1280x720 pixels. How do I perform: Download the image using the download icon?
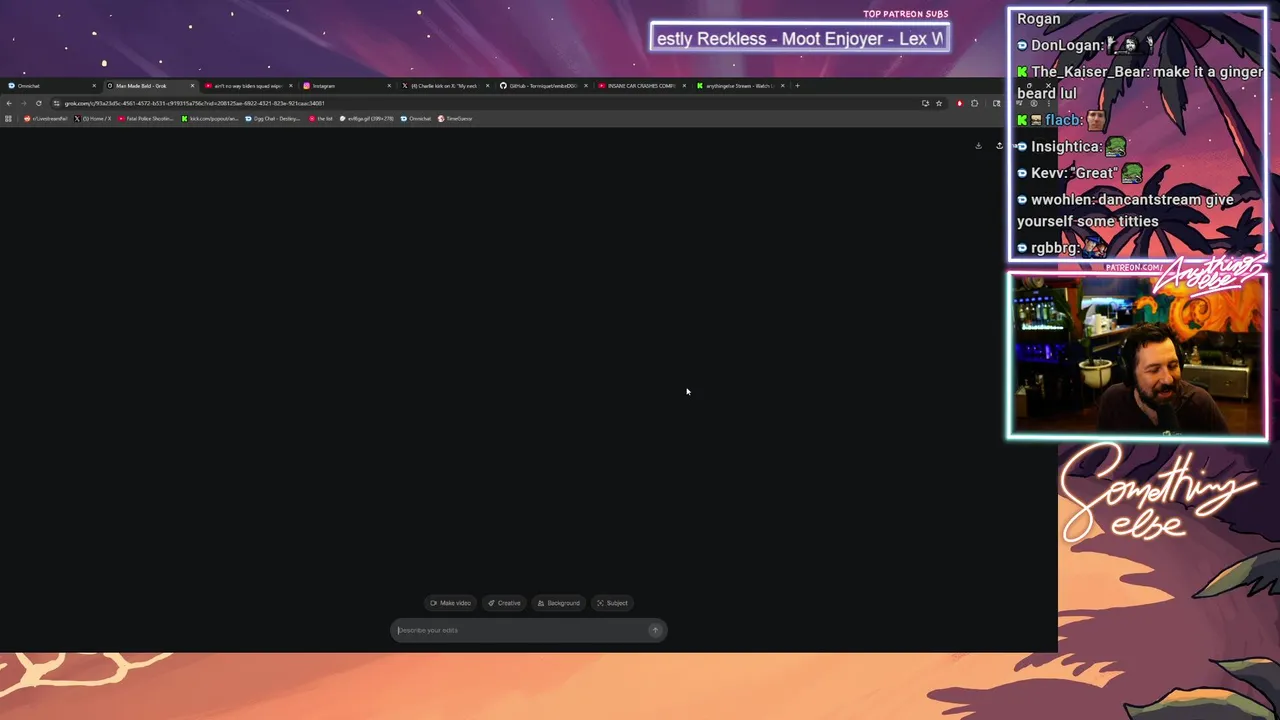pos(978,146)
